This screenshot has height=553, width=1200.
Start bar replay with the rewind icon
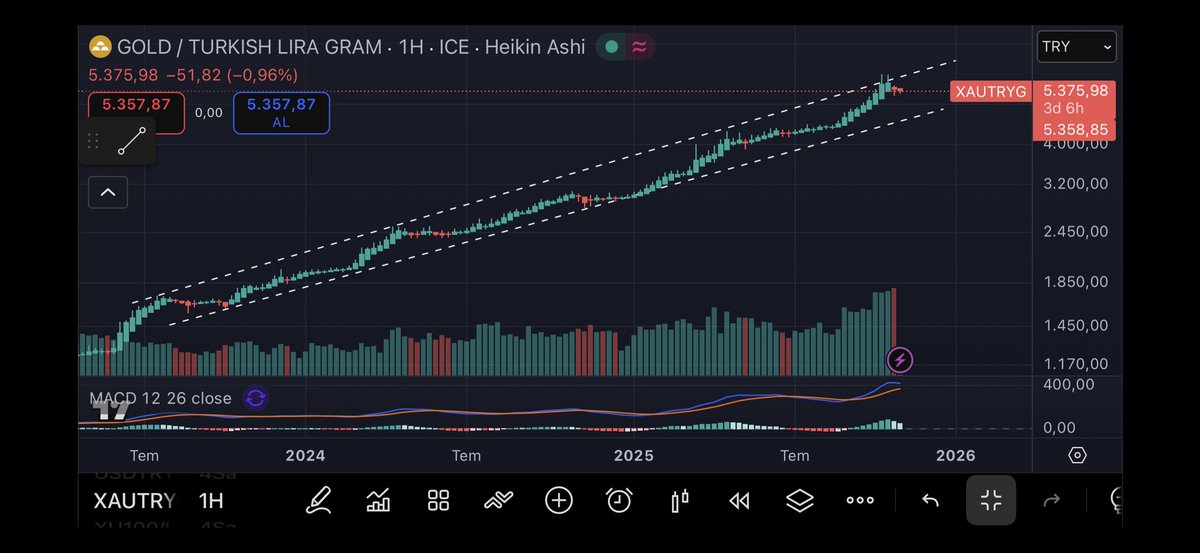pos(739,500)
